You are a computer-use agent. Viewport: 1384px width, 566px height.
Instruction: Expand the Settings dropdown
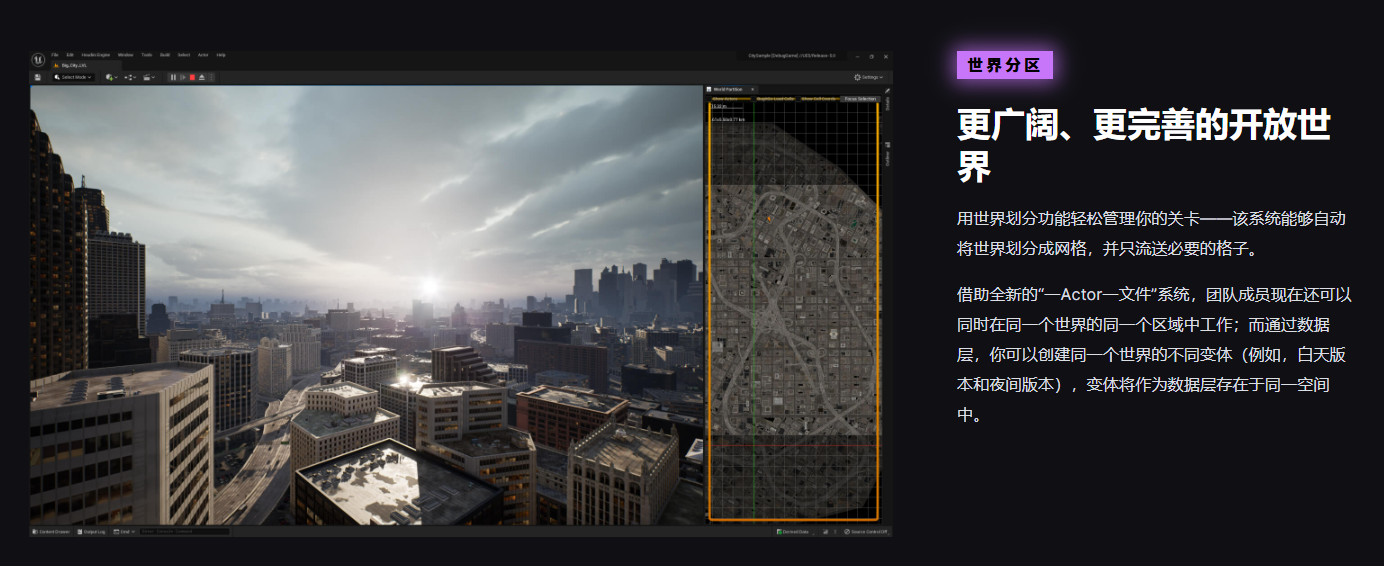(x=870, y=77)
